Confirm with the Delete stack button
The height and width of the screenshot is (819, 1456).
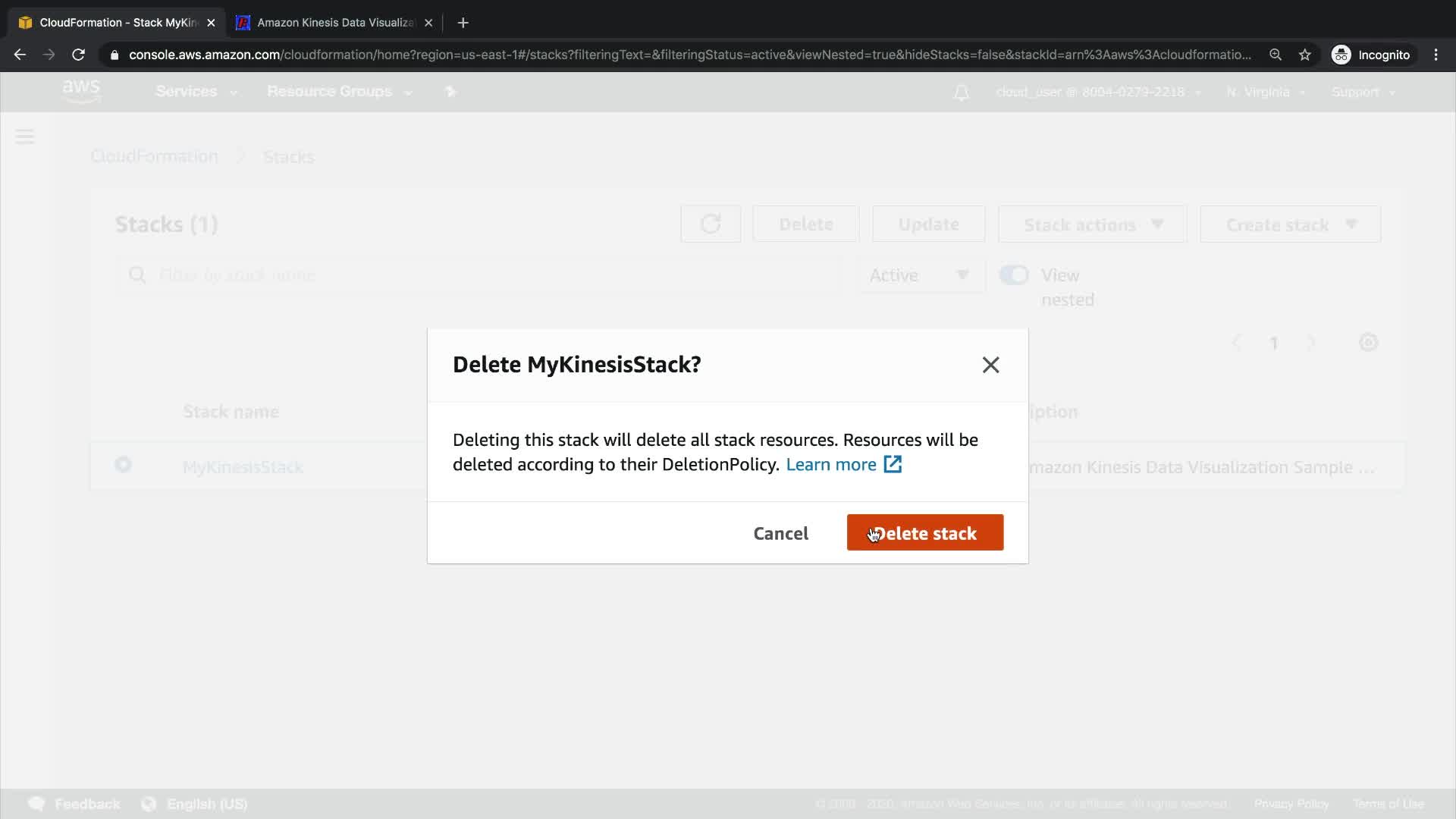[924, 533]
